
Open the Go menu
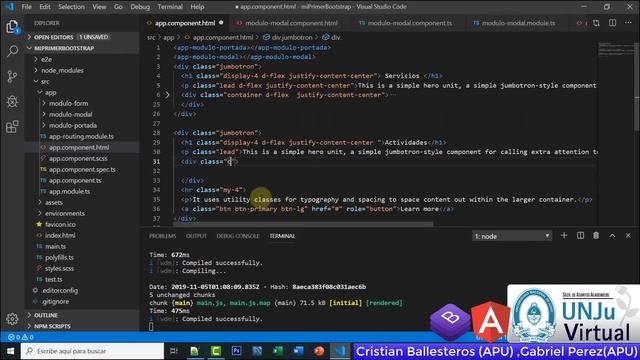coord(118,7)
